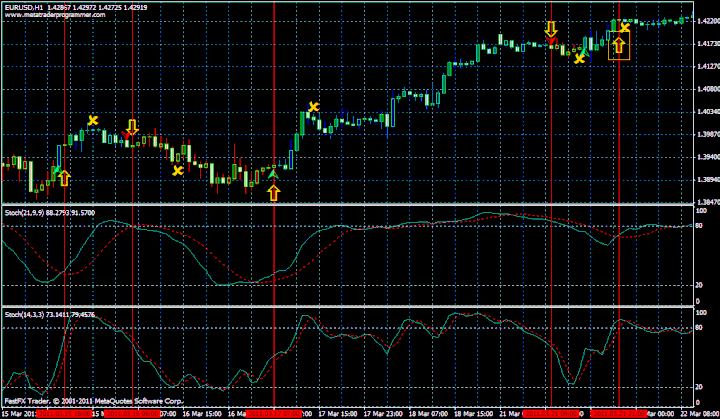This screenshot has width=720, height=419.
Task: Select the yellow up arrow on the 2011.03.17 07:00 line
Action: point(274,193)
